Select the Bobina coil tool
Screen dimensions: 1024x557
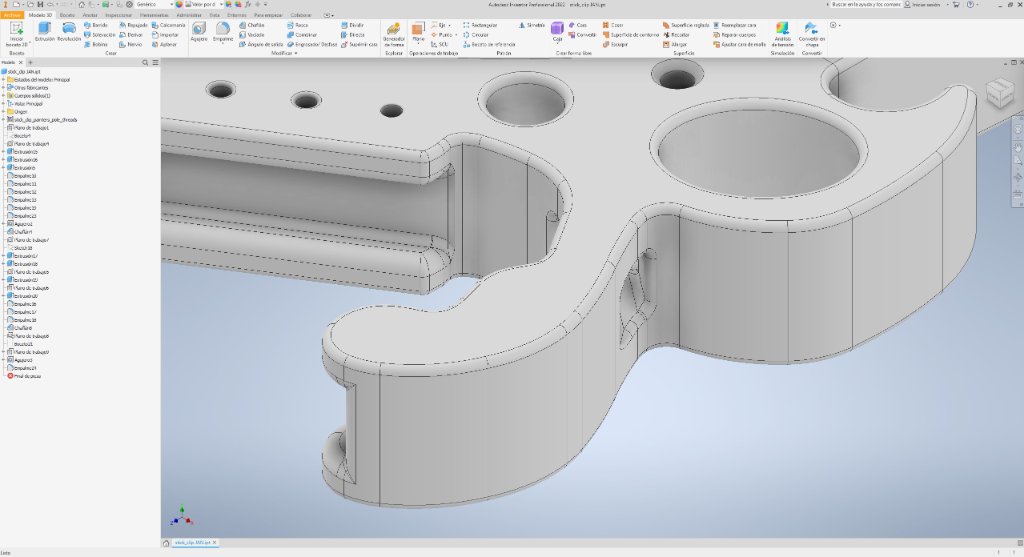pyautogui.click(x=95, y=44)
